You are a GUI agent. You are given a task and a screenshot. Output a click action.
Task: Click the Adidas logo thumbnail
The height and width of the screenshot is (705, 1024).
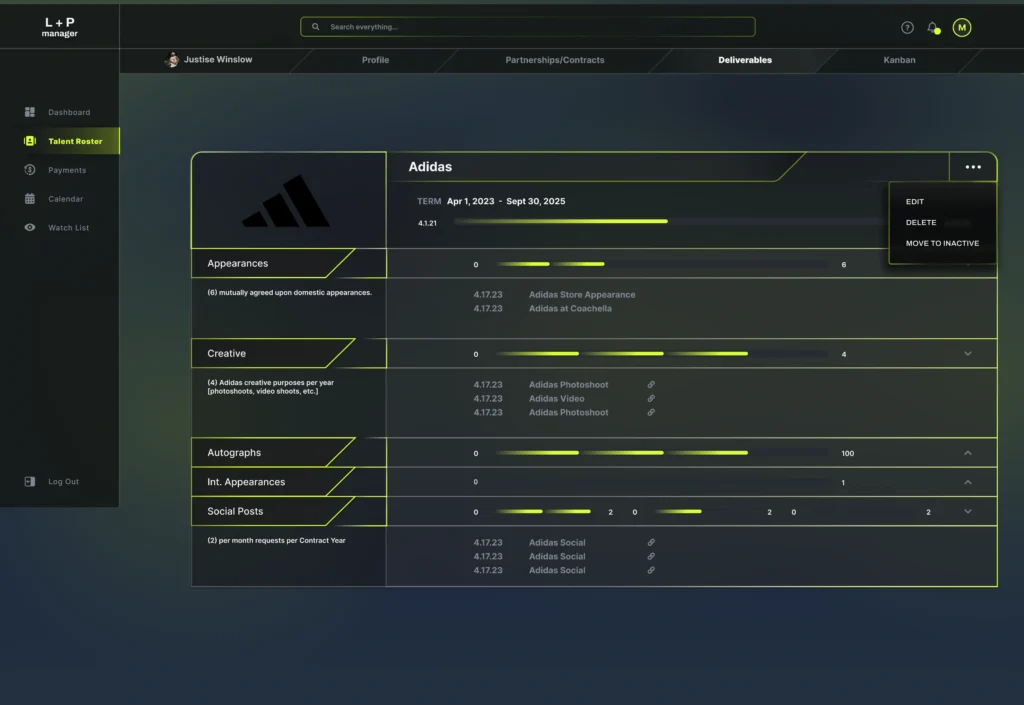pyautogui.click(x=288, y=200)
